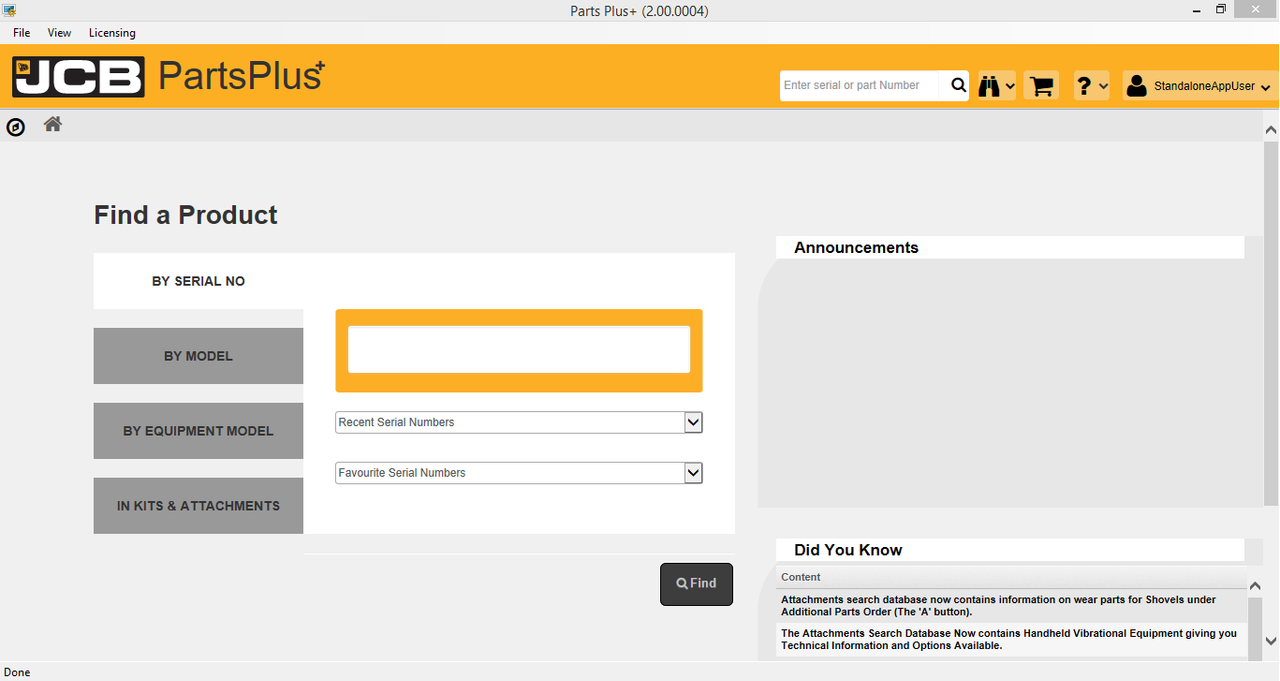The image size is (1280, 681).
Task: Restore the window with the title bar button
Action: pyautogui.click(x=1221, y=9)
